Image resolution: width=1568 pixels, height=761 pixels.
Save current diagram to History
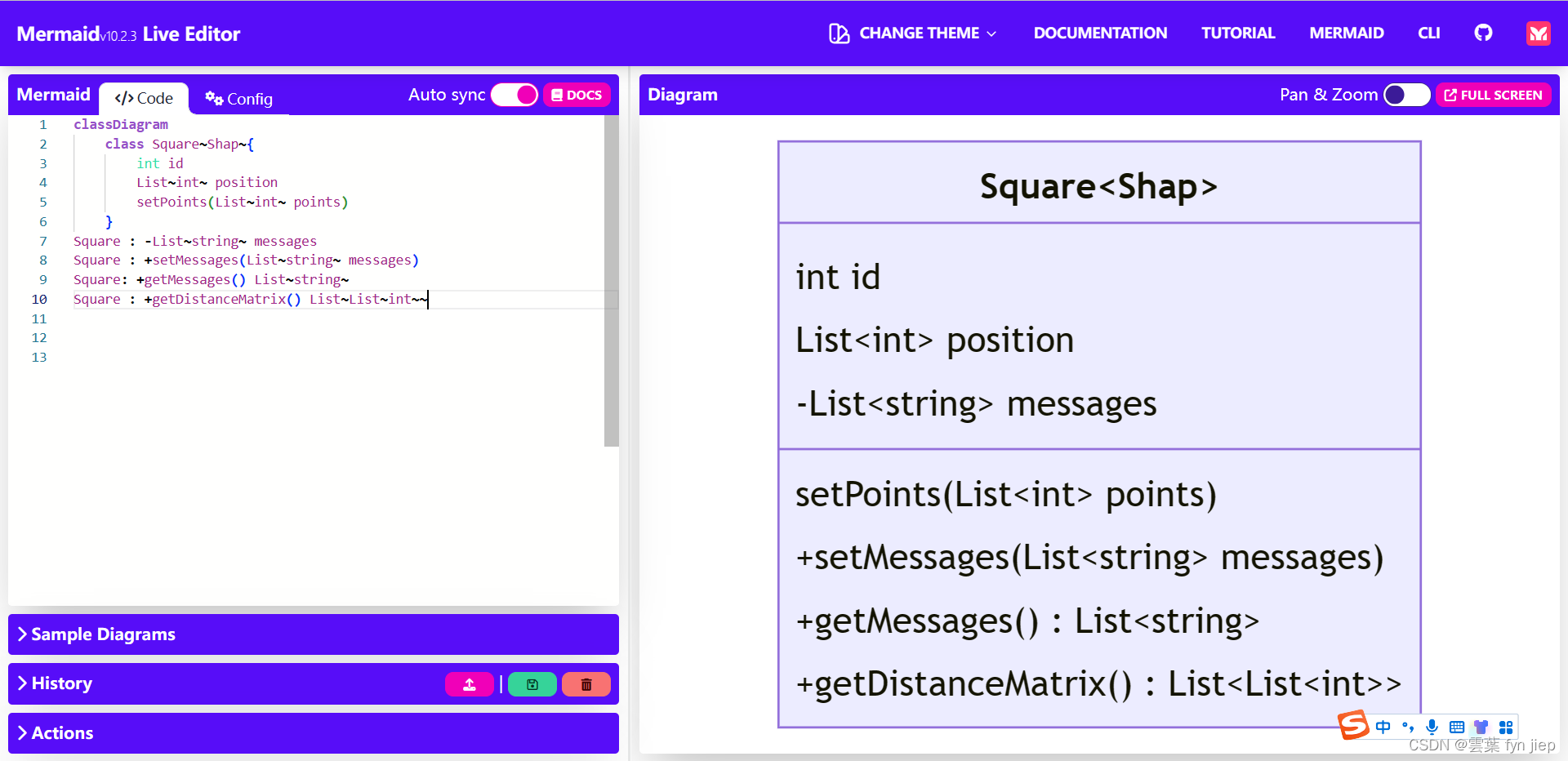532,684
